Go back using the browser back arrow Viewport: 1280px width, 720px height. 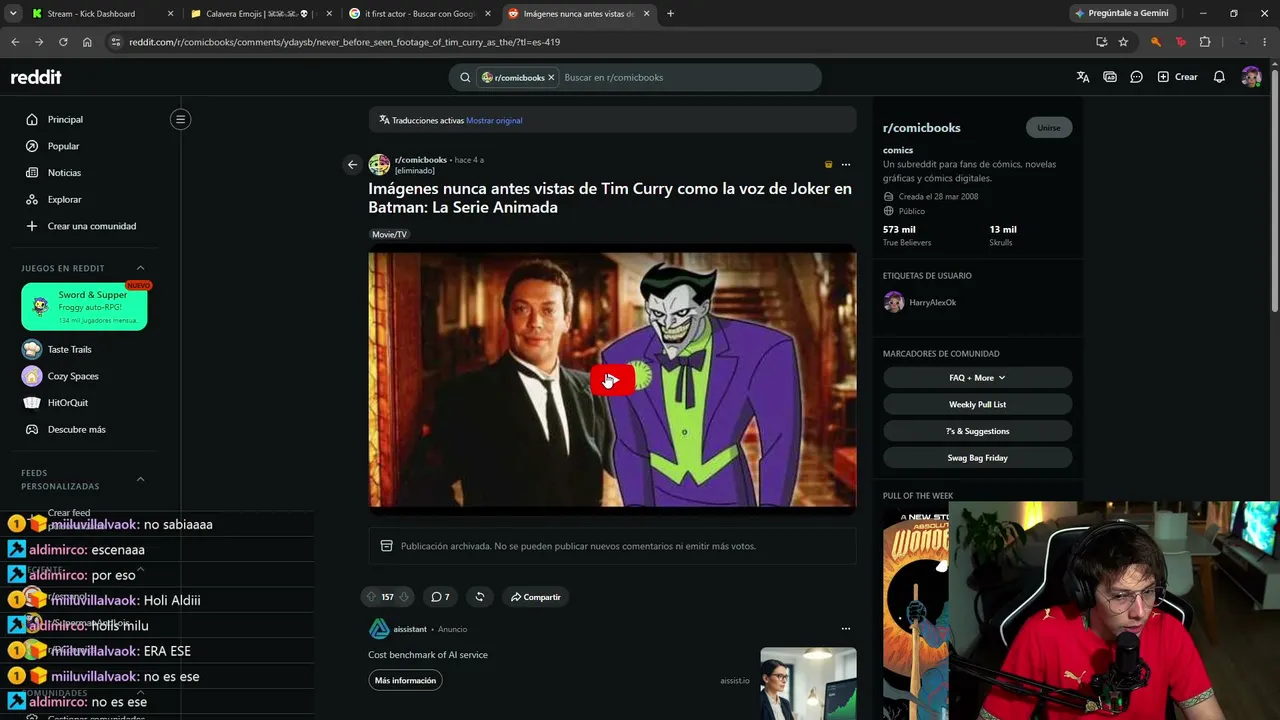click(15, 42)
